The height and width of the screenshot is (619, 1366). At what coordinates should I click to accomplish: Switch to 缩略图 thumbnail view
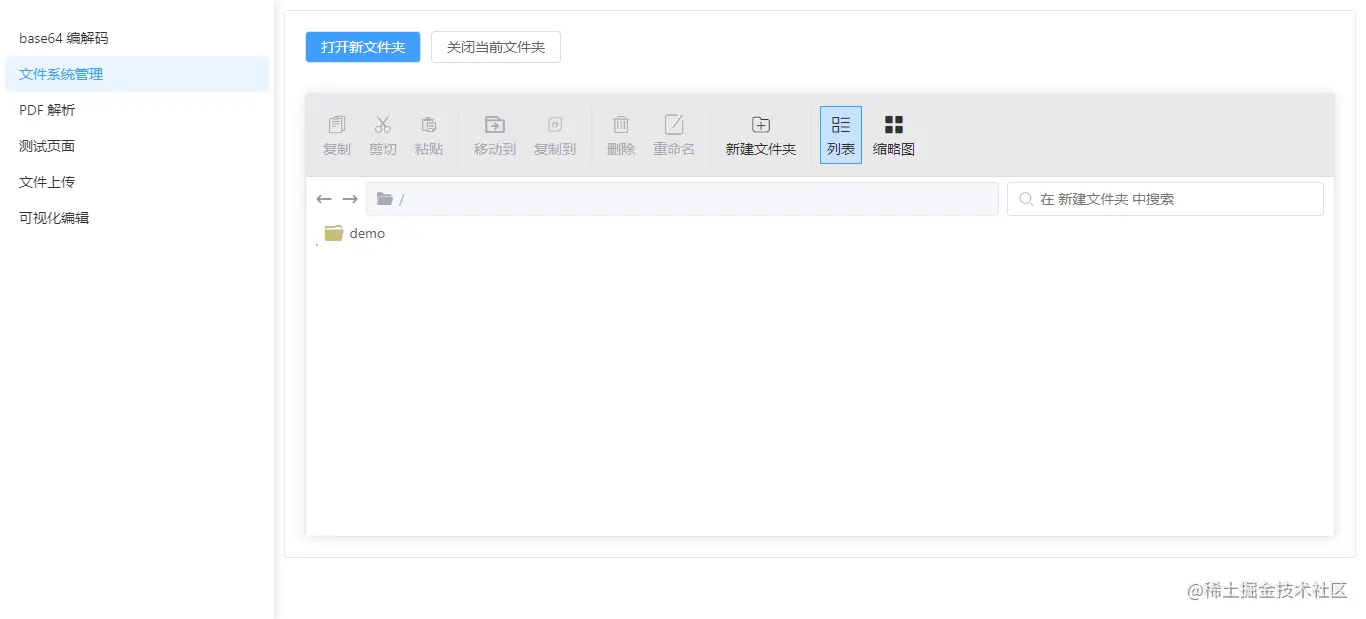(894, 135)
